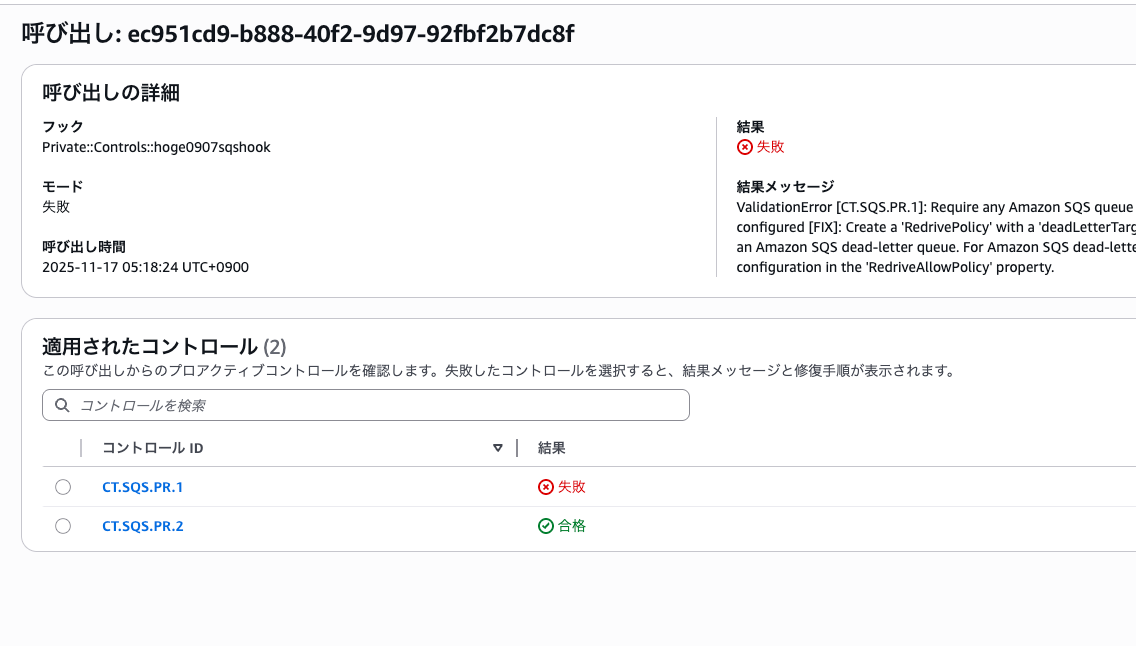Open the CT.SQS.PR.2 control details
The width and height of the screenshot is (1136, 646).
142,526
